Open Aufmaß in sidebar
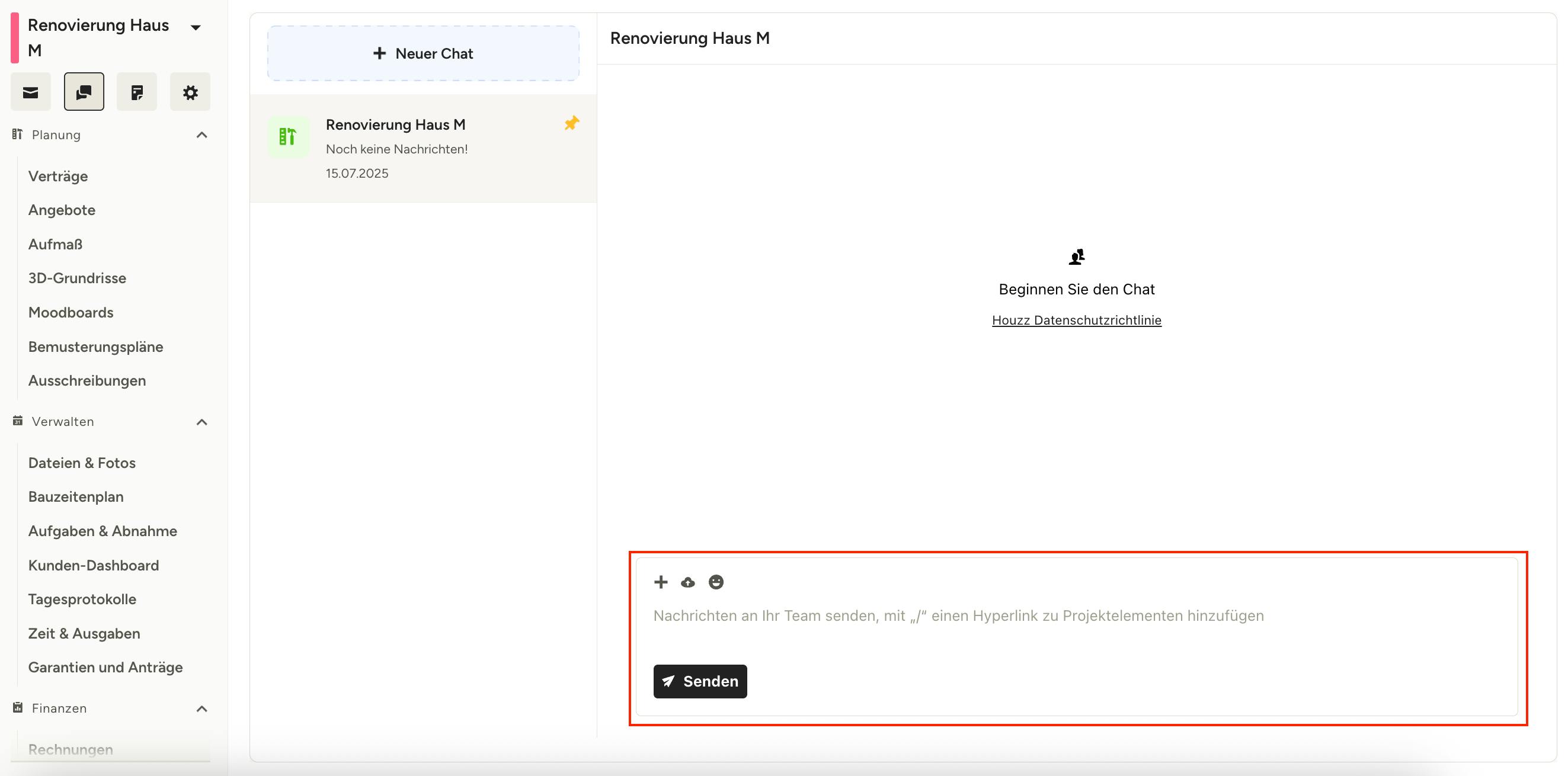 tap(55, 244)
